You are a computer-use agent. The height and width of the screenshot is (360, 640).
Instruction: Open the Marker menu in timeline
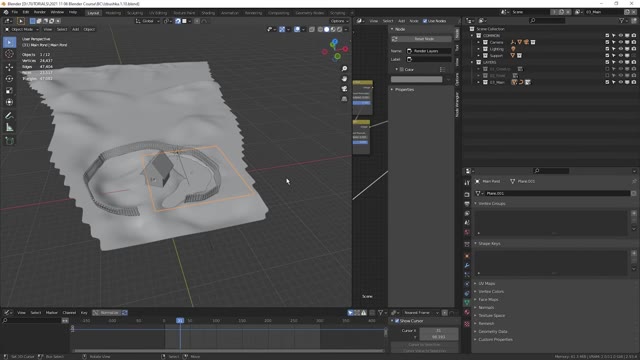pos(52,313)
